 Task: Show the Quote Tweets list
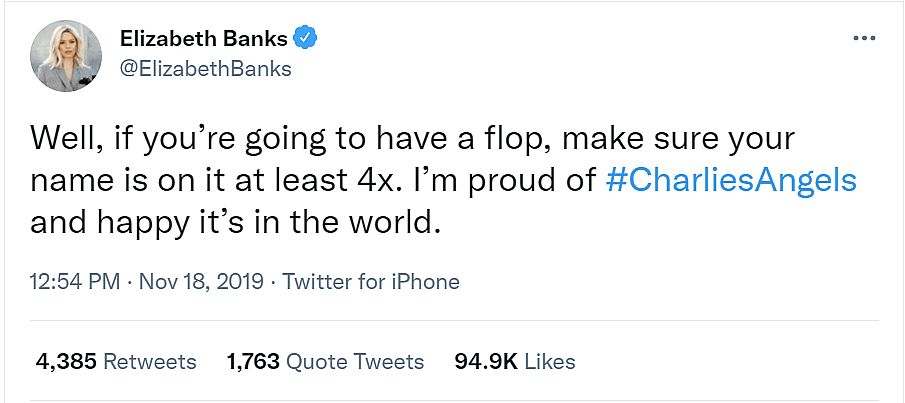pos(355,361)
